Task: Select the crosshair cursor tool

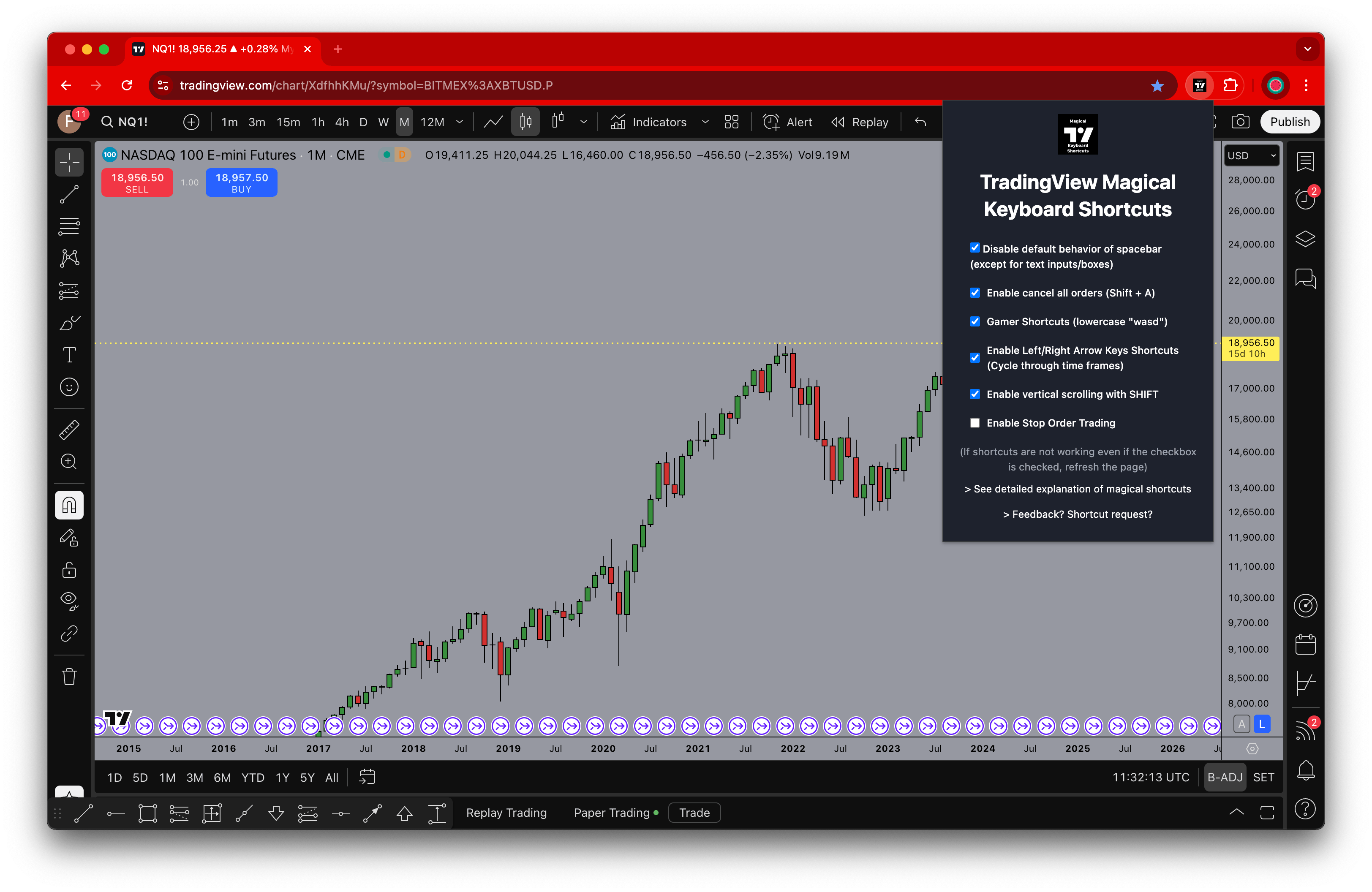Action: click(x=69, y=162)
